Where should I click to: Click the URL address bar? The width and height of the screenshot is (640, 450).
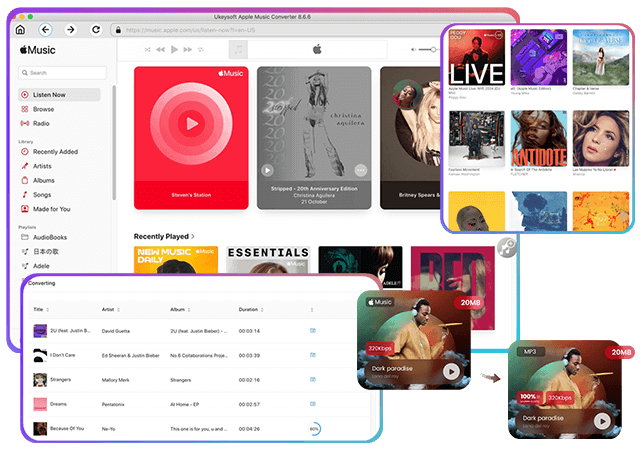tap(278, 30)
